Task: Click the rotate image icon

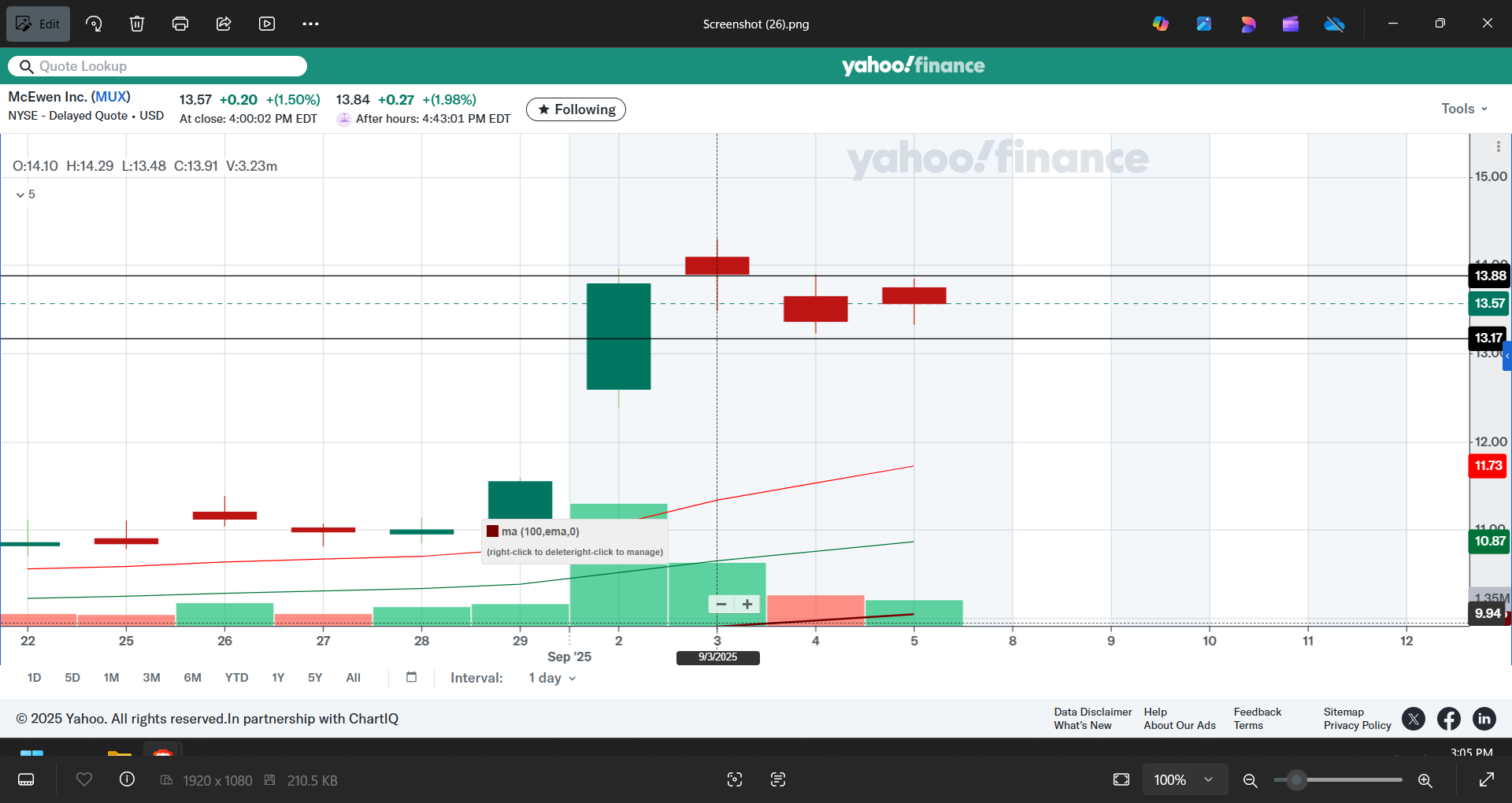Action: [x=94, y=24]
